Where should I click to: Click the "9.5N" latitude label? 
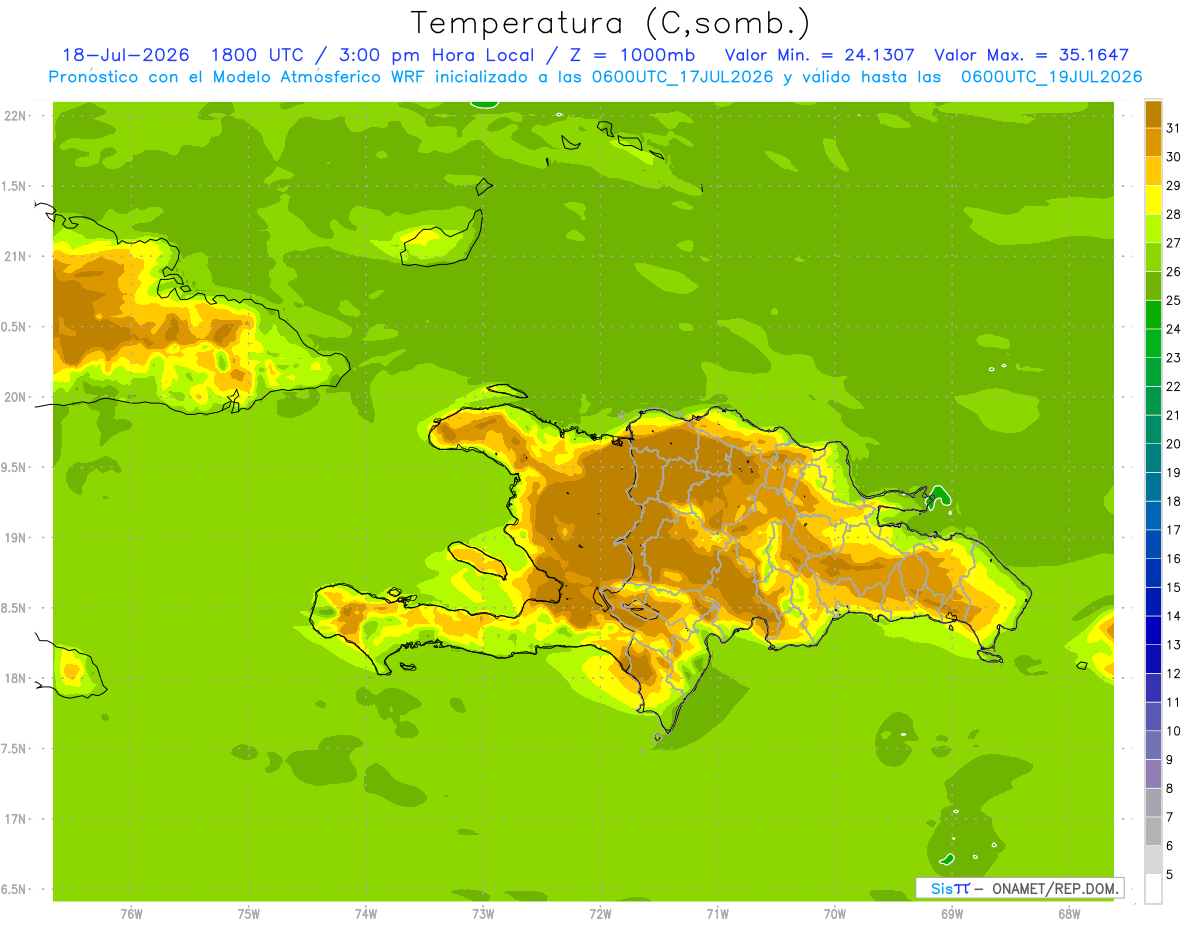(15, 467)
